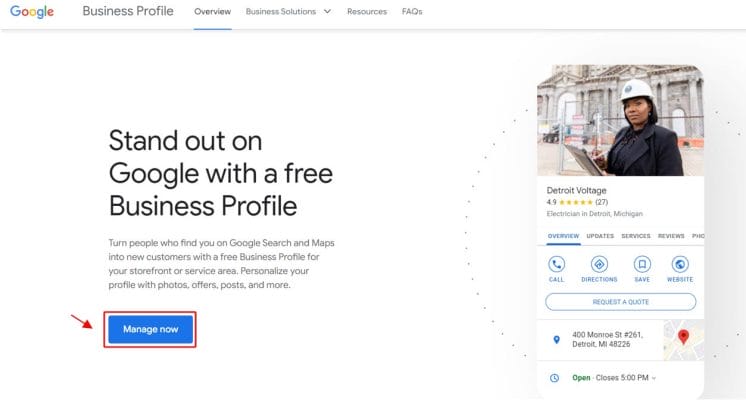
Task: Click the electrician cover photo
Action: (620, 120)
